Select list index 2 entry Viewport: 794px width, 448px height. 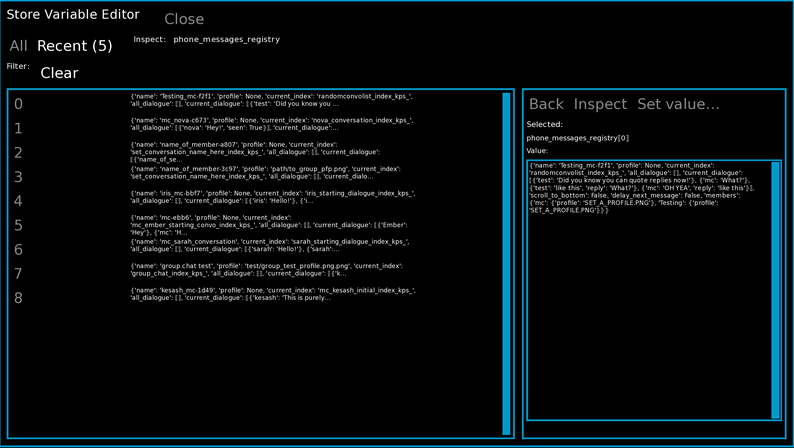click(x=18, y=153)
